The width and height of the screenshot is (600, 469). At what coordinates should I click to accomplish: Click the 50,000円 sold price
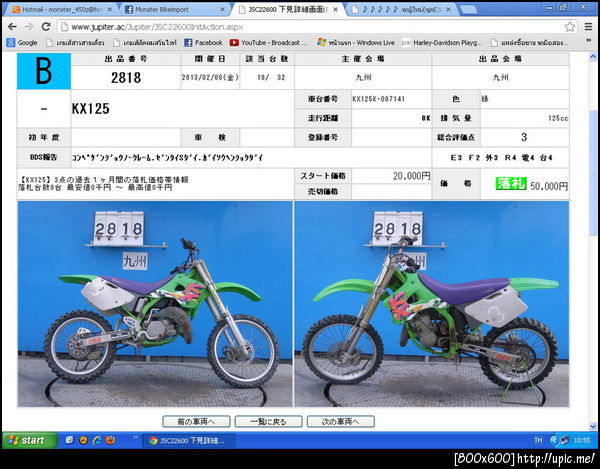(549, 186)
